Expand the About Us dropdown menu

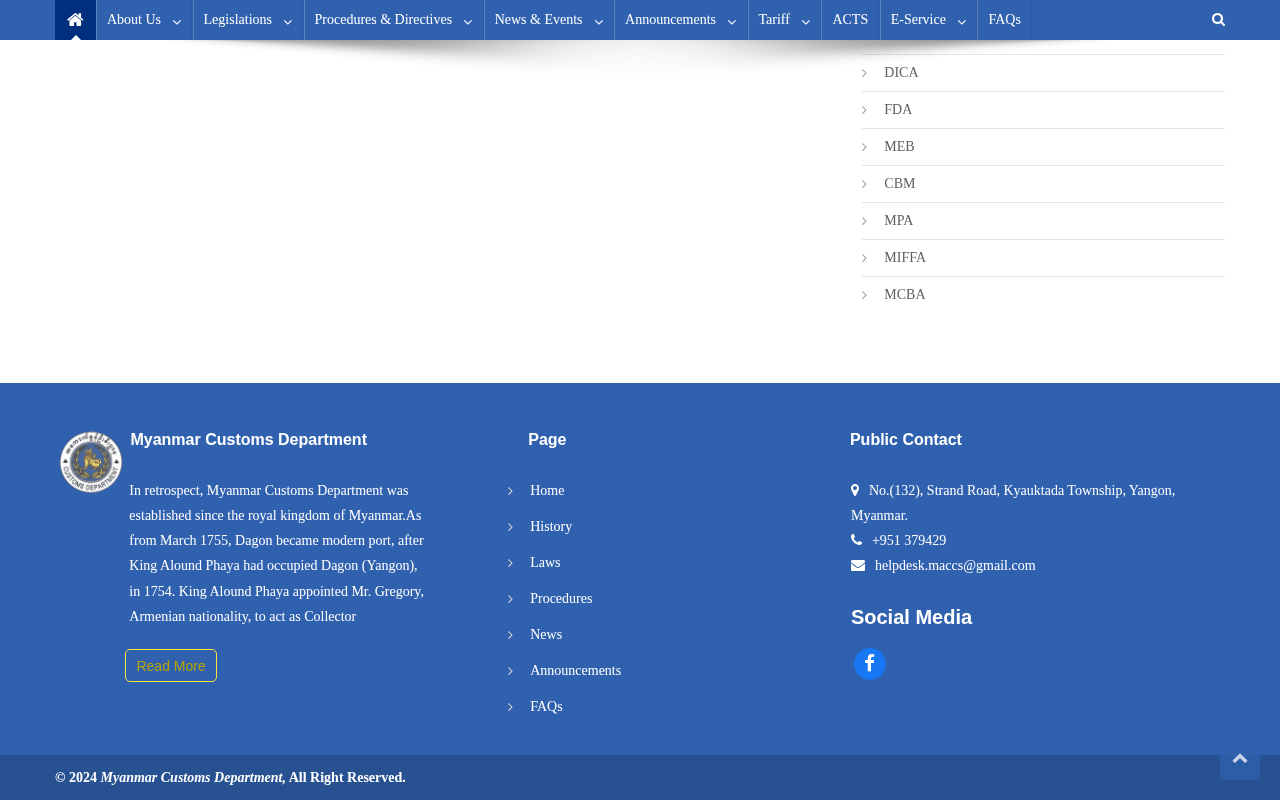(144, 20)
